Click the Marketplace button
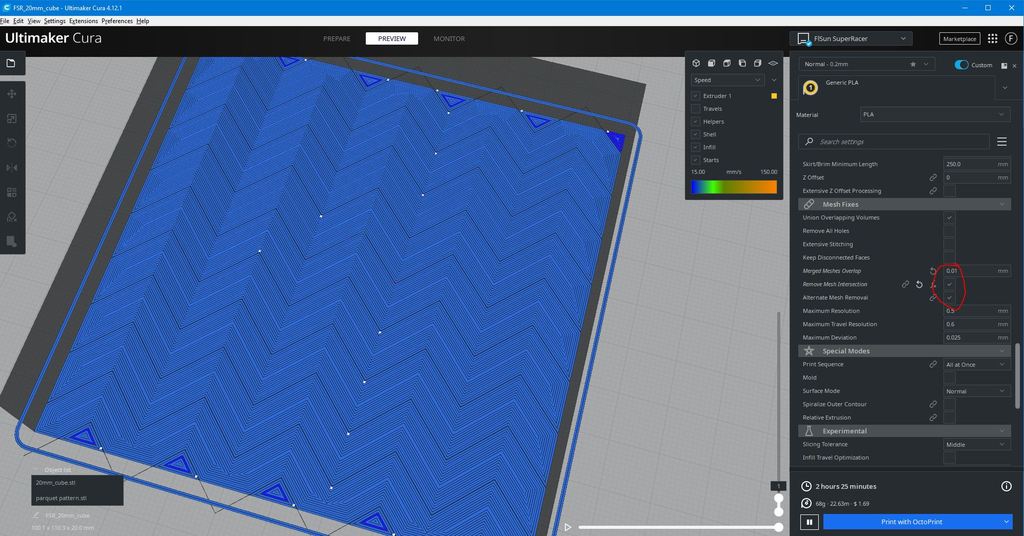Image resolution: width=1024 pixels, height=536 pixels. [959, 39]
